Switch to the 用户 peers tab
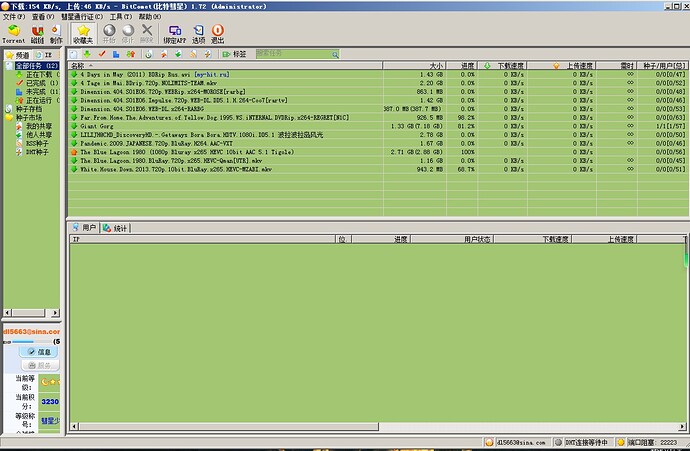The width and height of the screenshot is (690, 451). coord(84,227)
